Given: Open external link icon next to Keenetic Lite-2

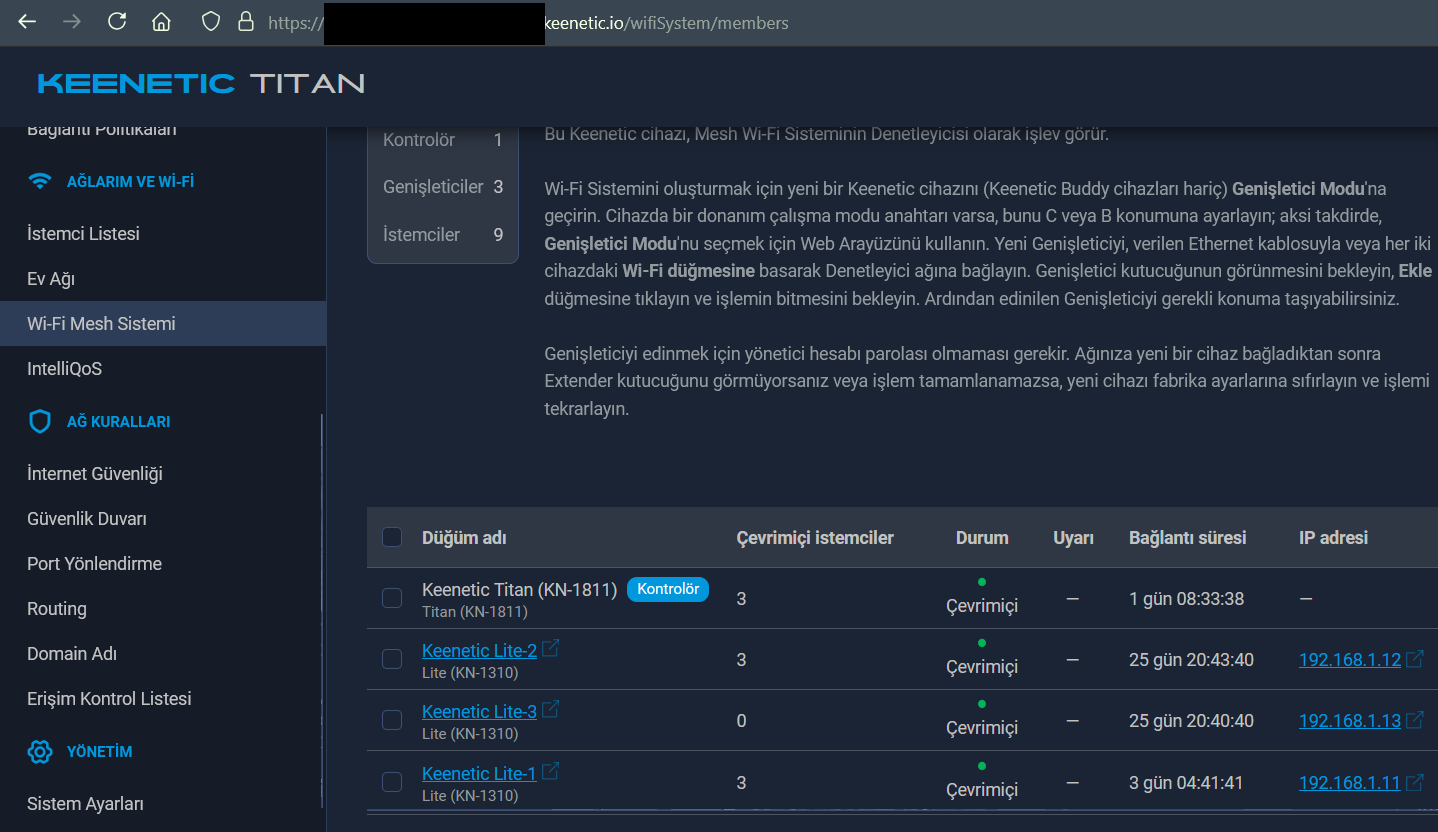Looking at the screenshot, I should click(550, 649).
